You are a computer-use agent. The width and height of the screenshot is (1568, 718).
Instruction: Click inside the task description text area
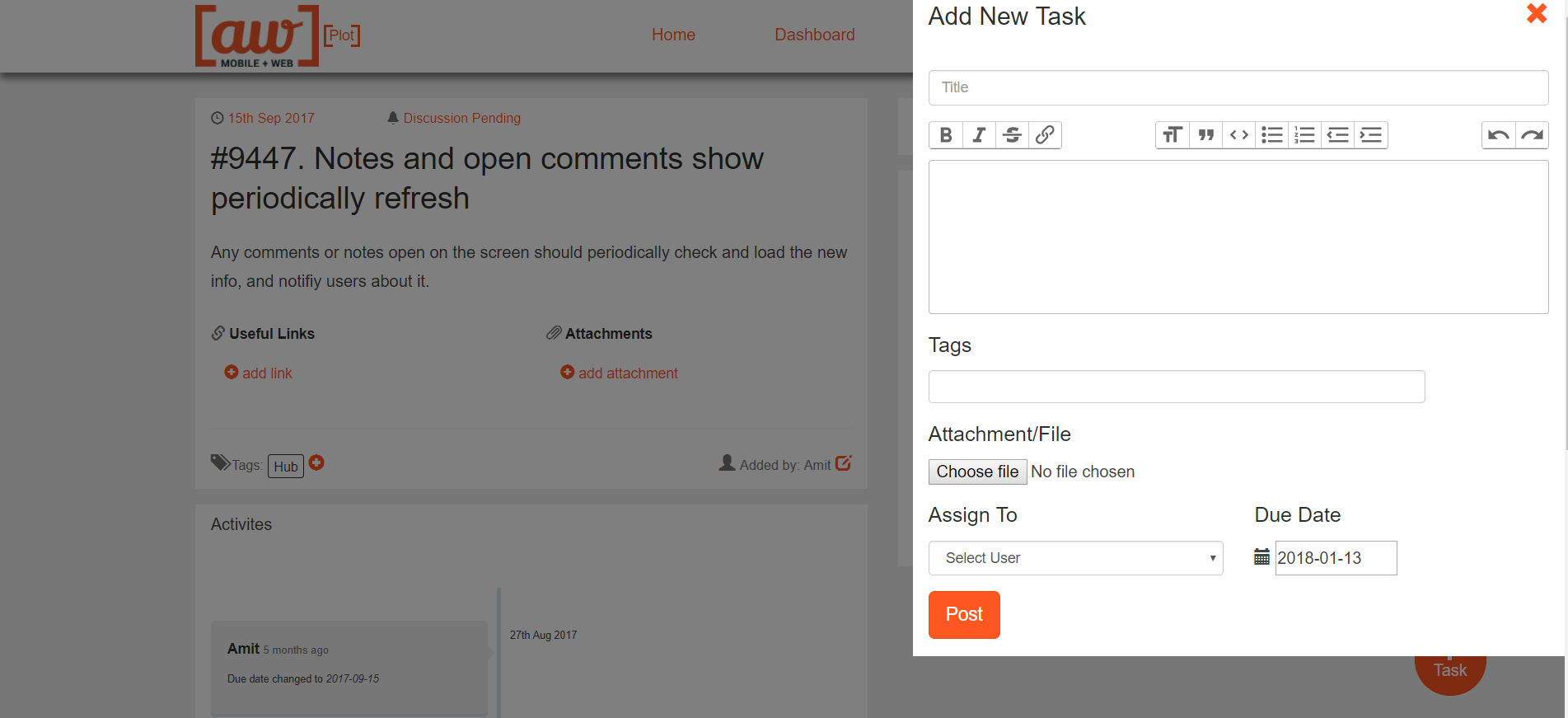pyautogui.click(x=1238, y=237)
